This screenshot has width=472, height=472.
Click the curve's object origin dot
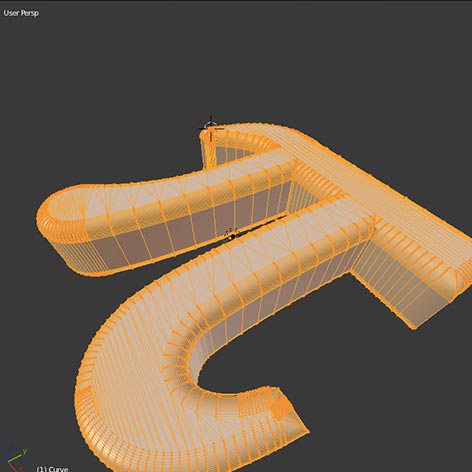(x=231, y=237)
